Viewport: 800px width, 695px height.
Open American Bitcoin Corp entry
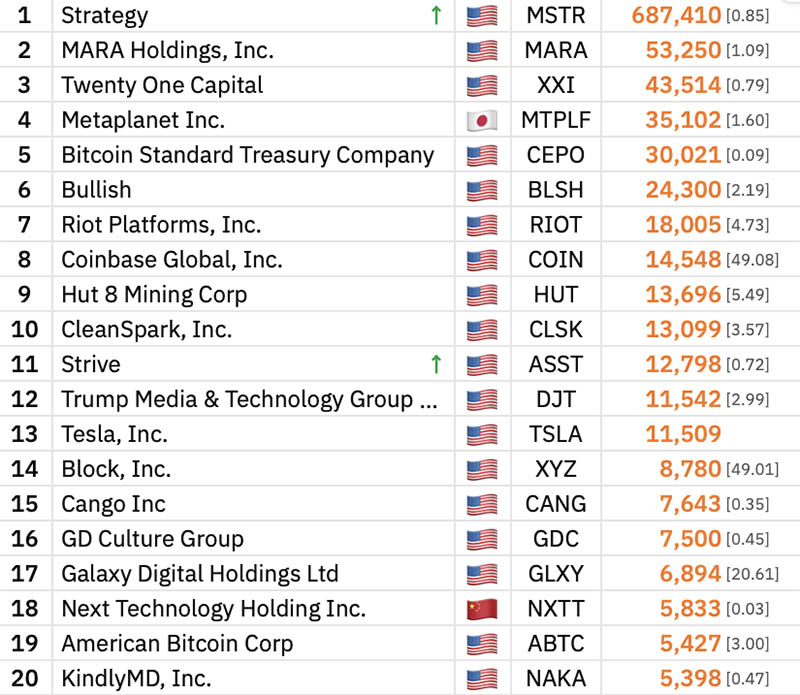(x=177, y=644)
